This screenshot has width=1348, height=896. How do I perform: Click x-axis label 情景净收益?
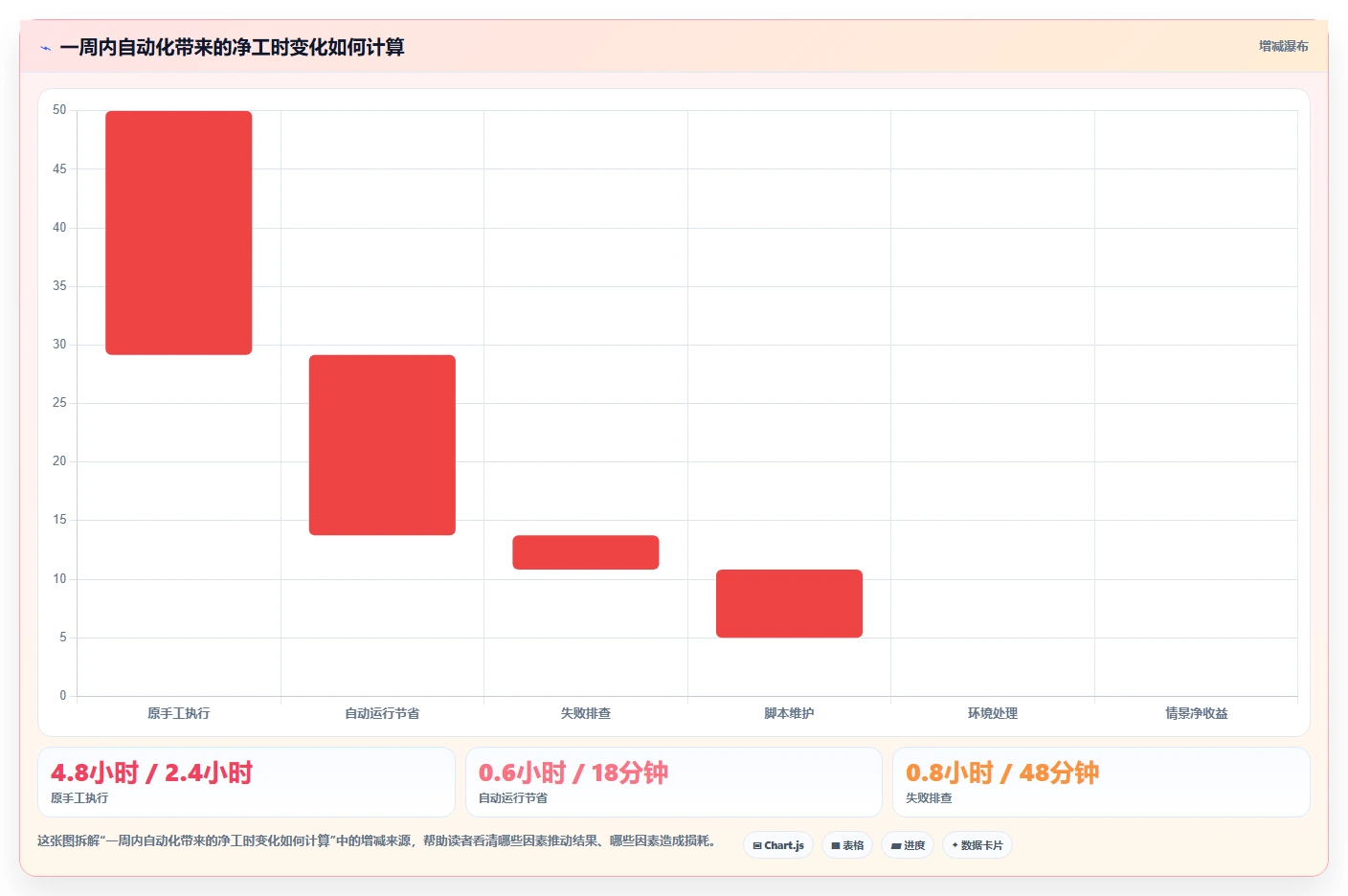(x=1197, y=713)
